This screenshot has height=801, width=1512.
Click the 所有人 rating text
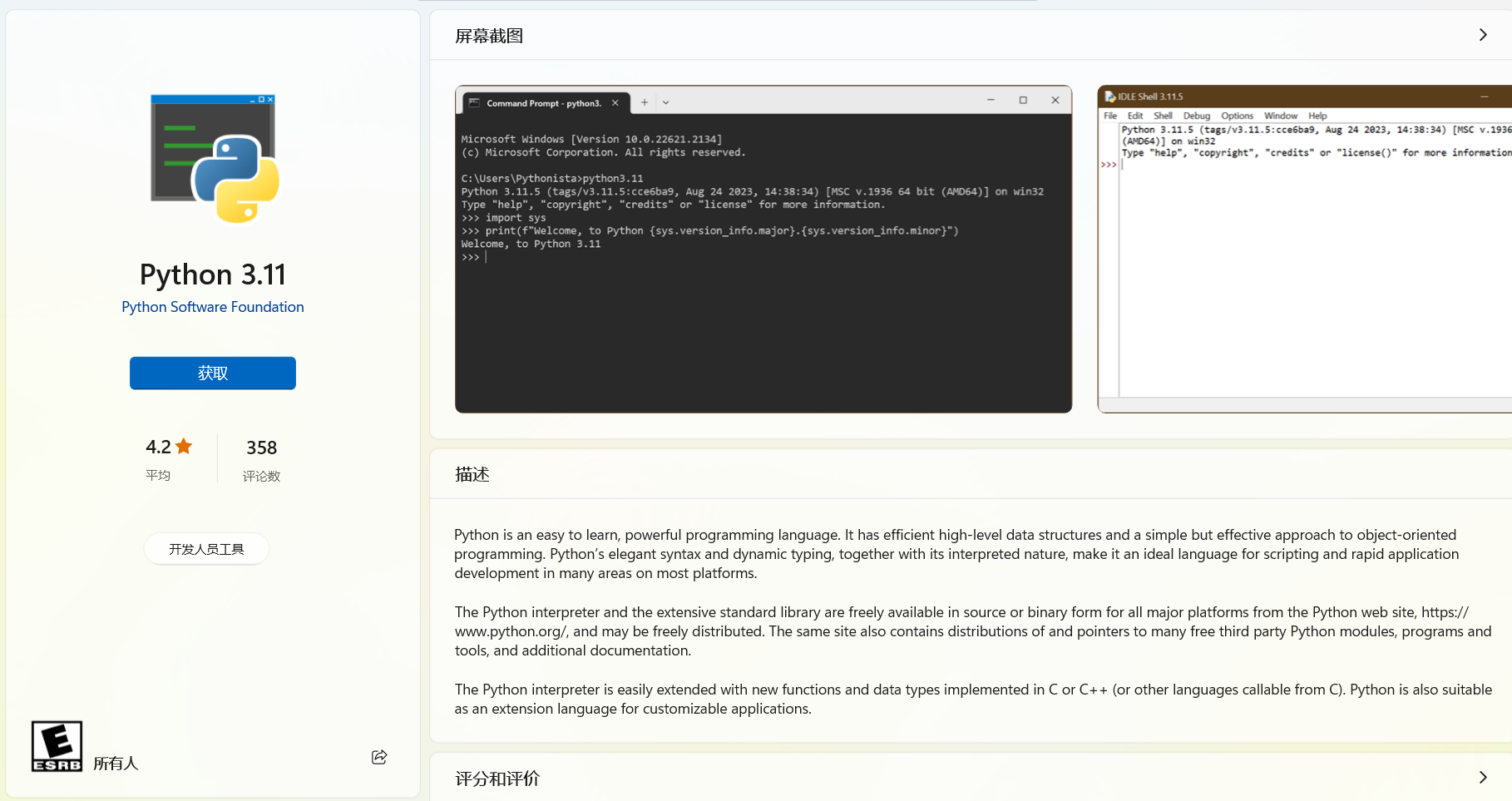click(x=116, y=764)
